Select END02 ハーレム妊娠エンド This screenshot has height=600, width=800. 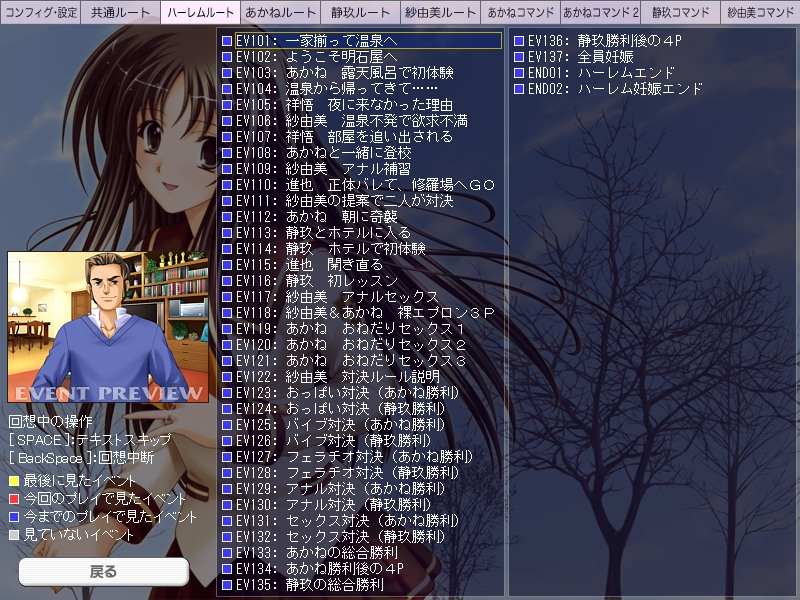615,89
